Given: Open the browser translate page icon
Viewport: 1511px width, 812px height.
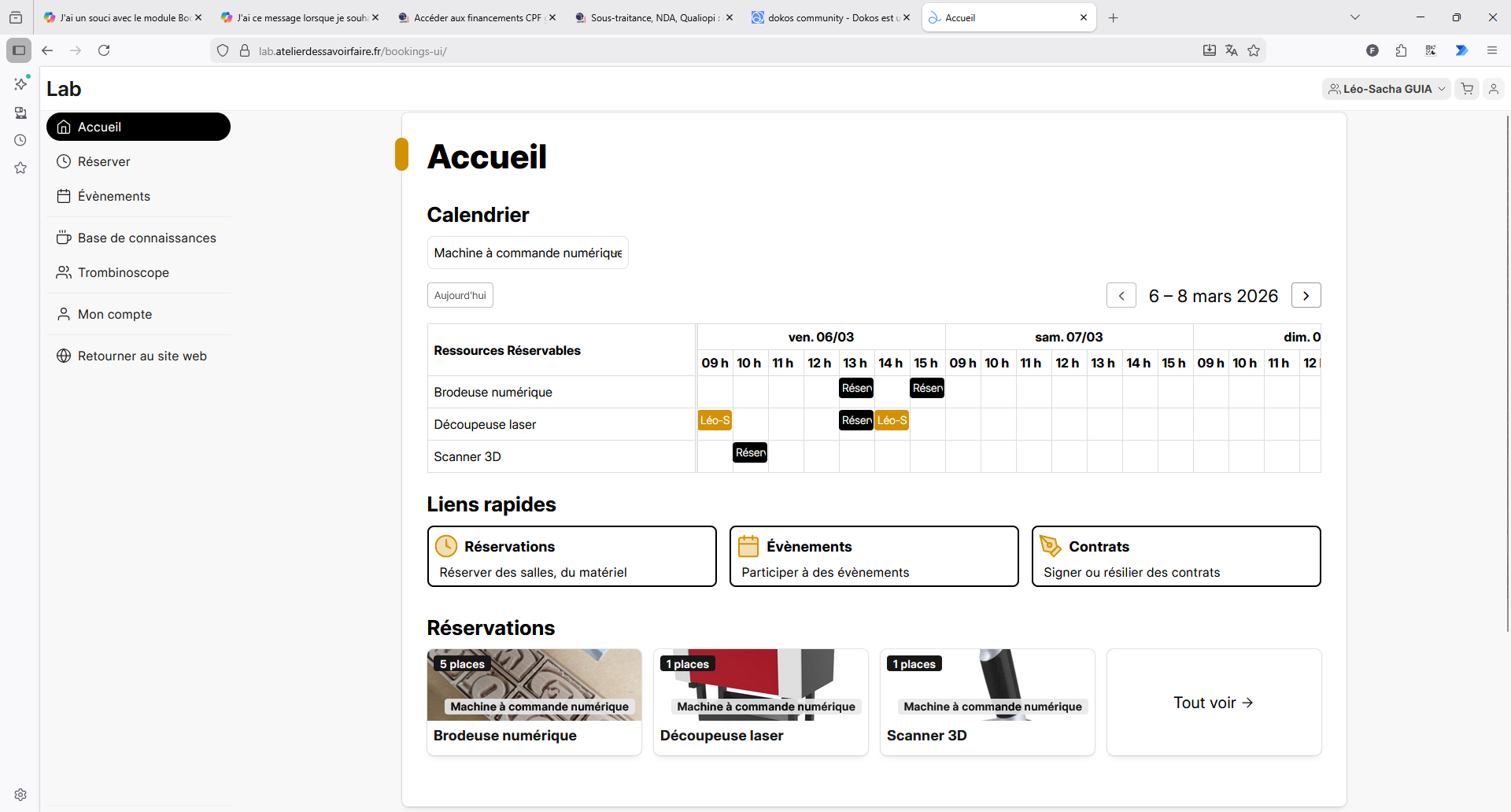Looking at the screenshot, I should pos(1232,50).
